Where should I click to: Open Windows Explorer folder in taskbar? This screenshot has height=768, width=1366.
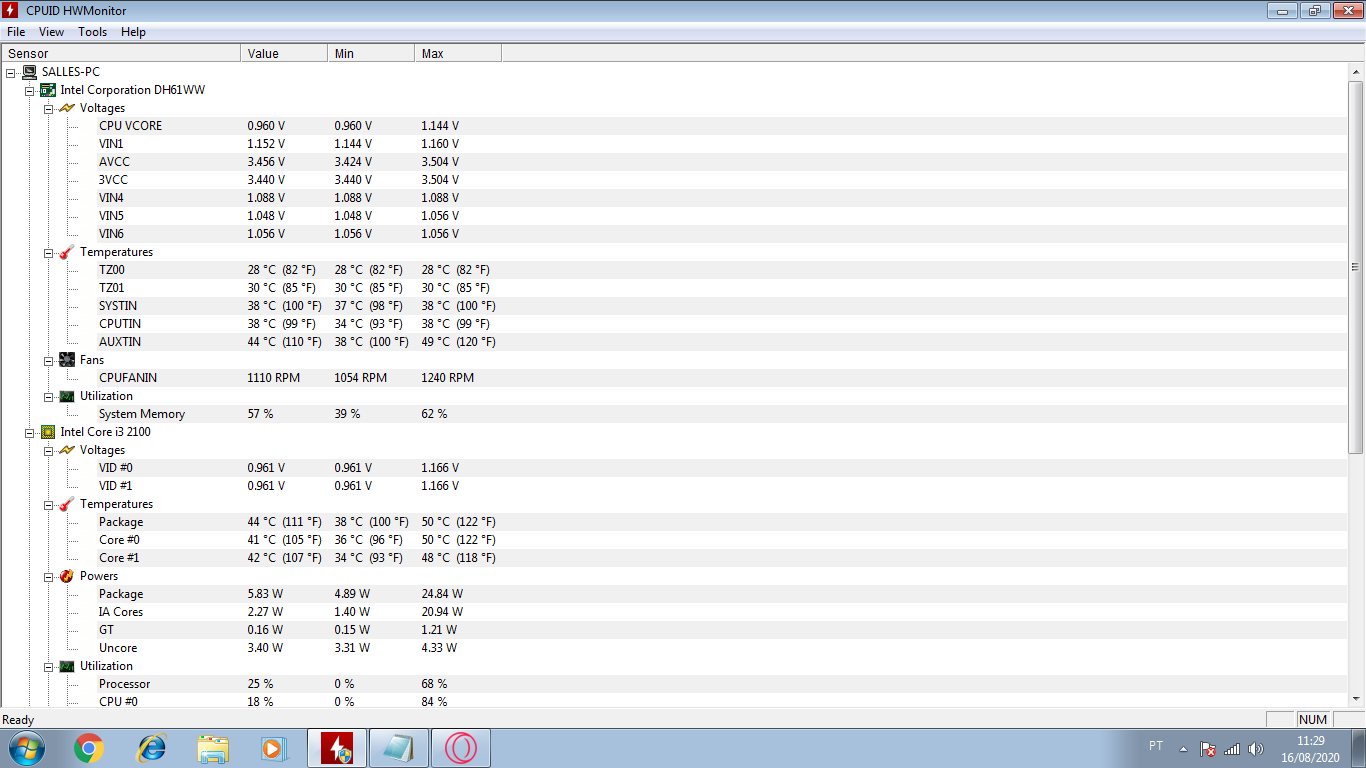(213, 748)
